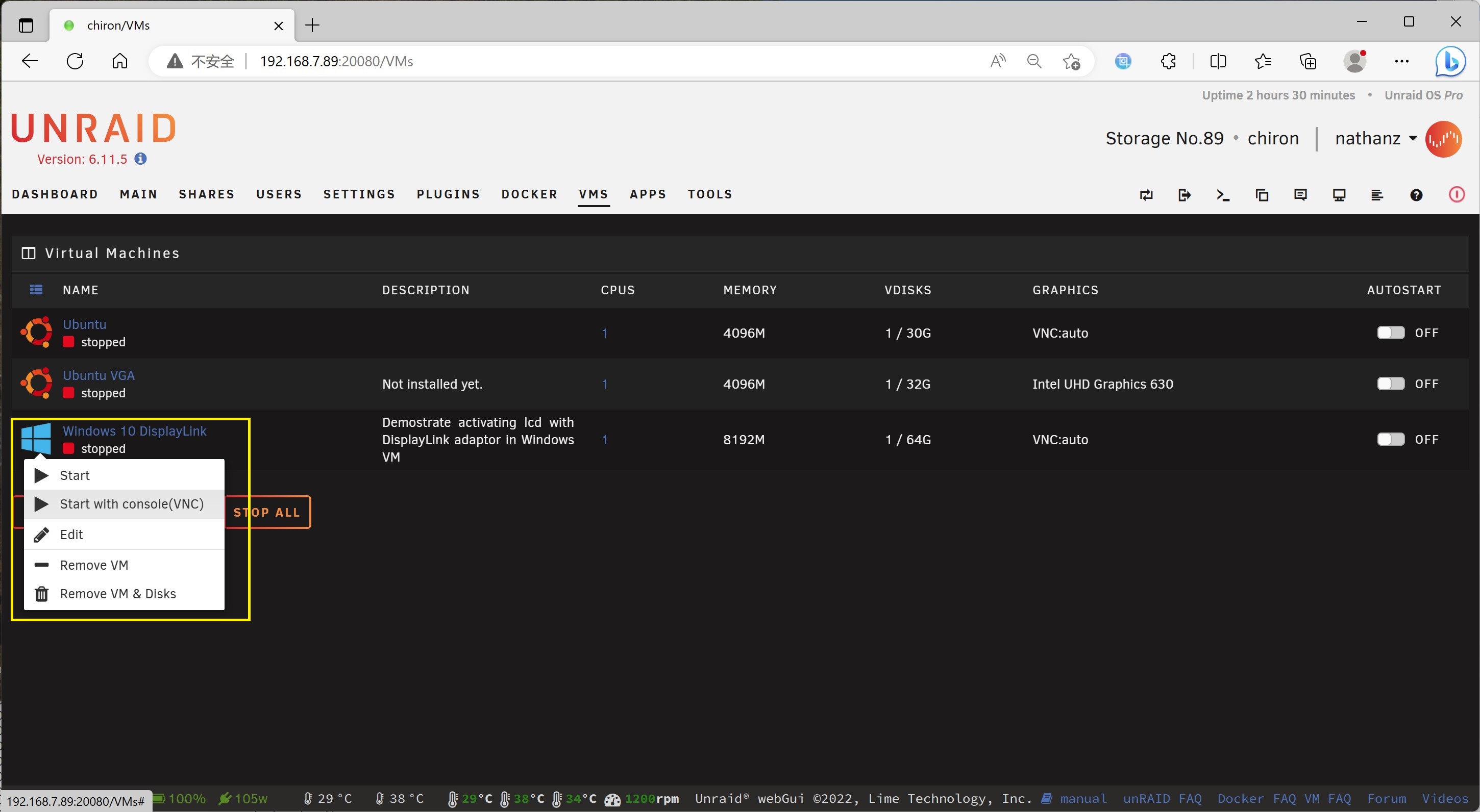This screenshot has height=812, width=1480.
Task: Click the logout icon in toolbar
Action: click(x=1184, y=195)
